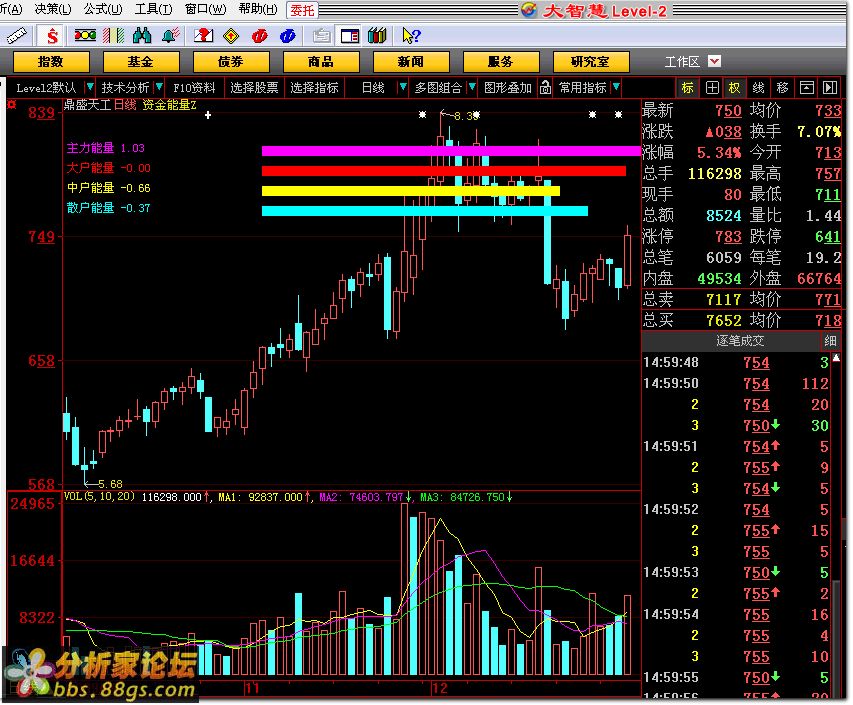853x705 pixels.
Task: Click the Level2默认 label
Action: (x=46, y=88)
